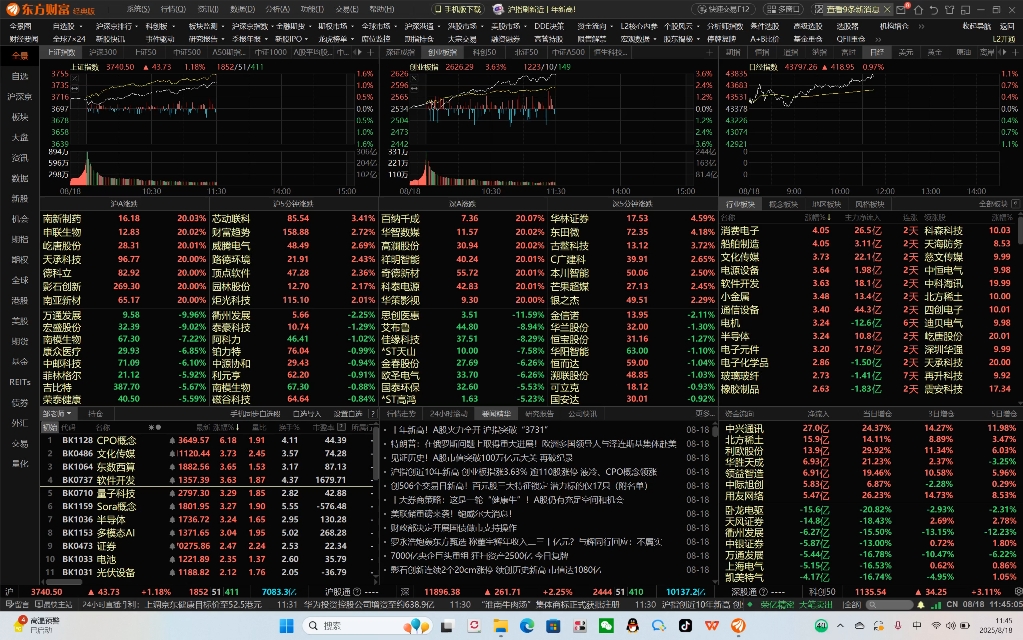Image resolution: width=1023 pixels, height=640 pixels.
Task: Click the expand icon beside 全部板块
Action: [x=1015, y=204]
